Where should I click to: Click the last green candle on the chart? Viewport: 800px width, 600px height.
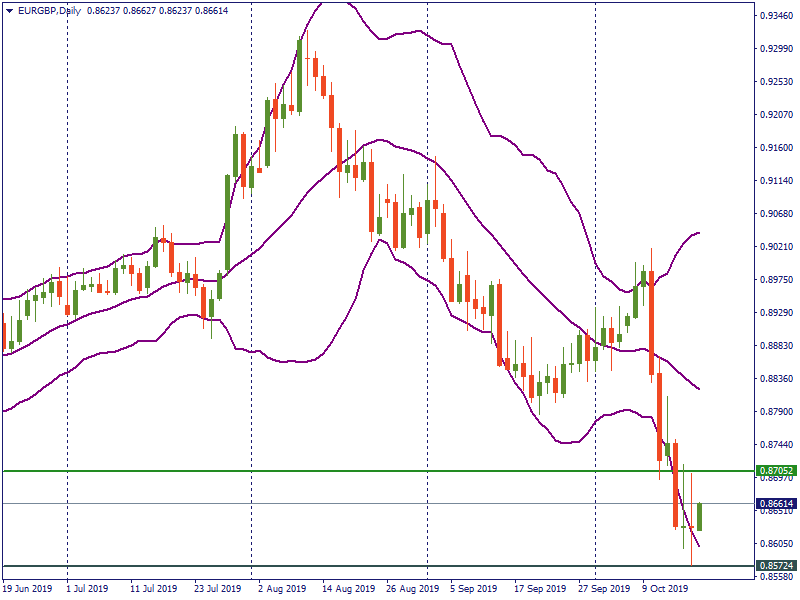click(x=700, y=517)
